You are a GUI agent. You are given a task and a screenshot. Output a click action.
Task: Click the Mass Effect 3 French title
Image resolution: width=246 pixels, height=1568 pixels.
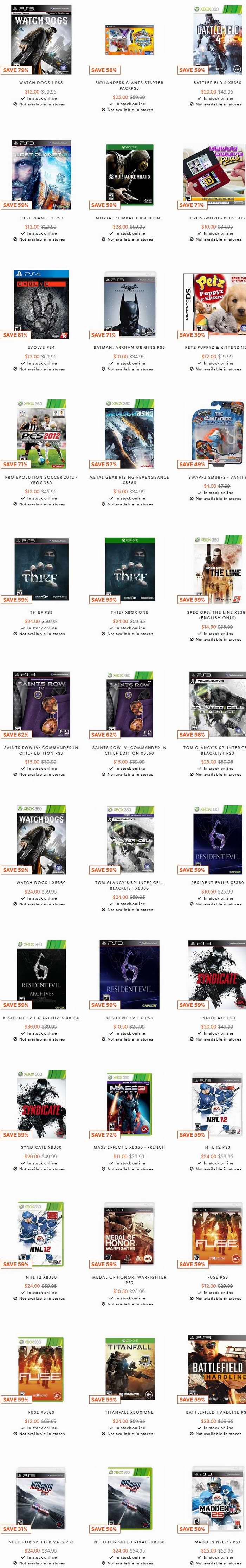129,1147
